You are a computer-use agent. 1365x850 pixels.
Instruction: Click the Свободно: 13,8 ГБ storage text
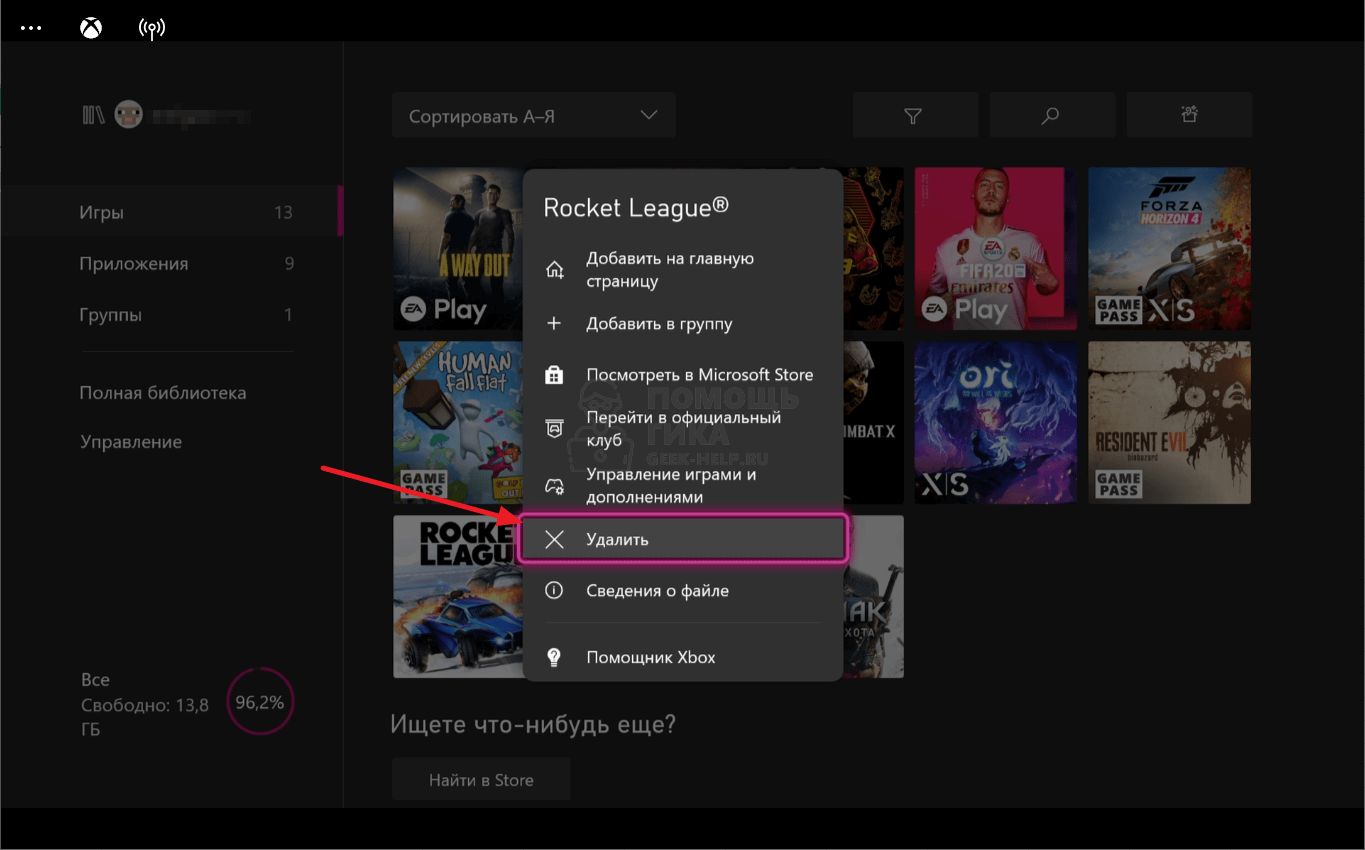click(145, 717)
